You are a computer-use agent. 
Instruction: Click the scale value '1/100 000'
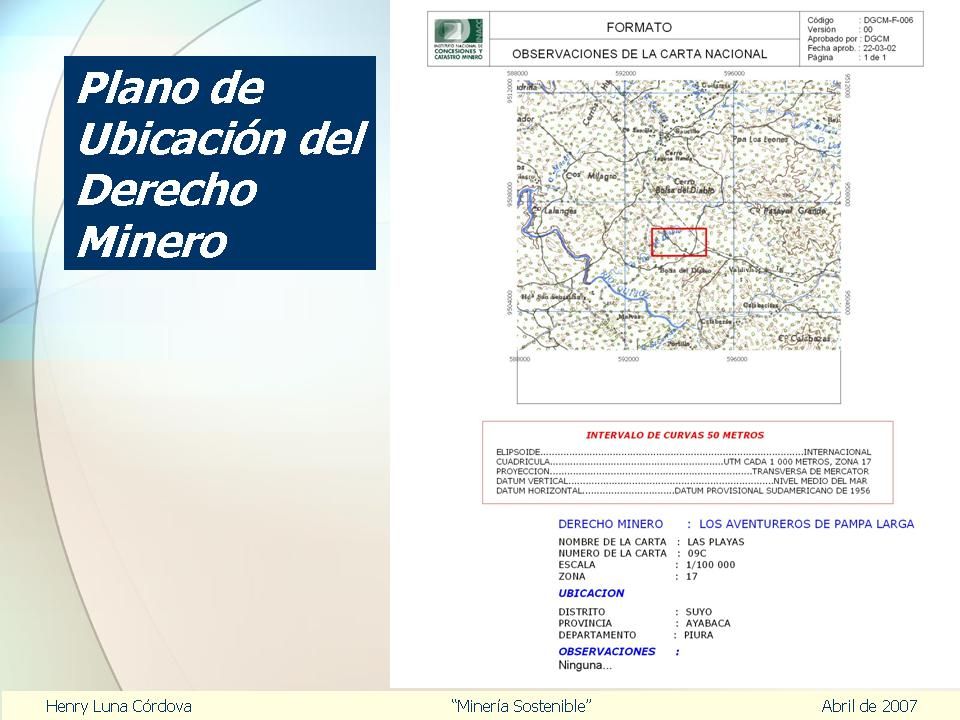point(710,565)
